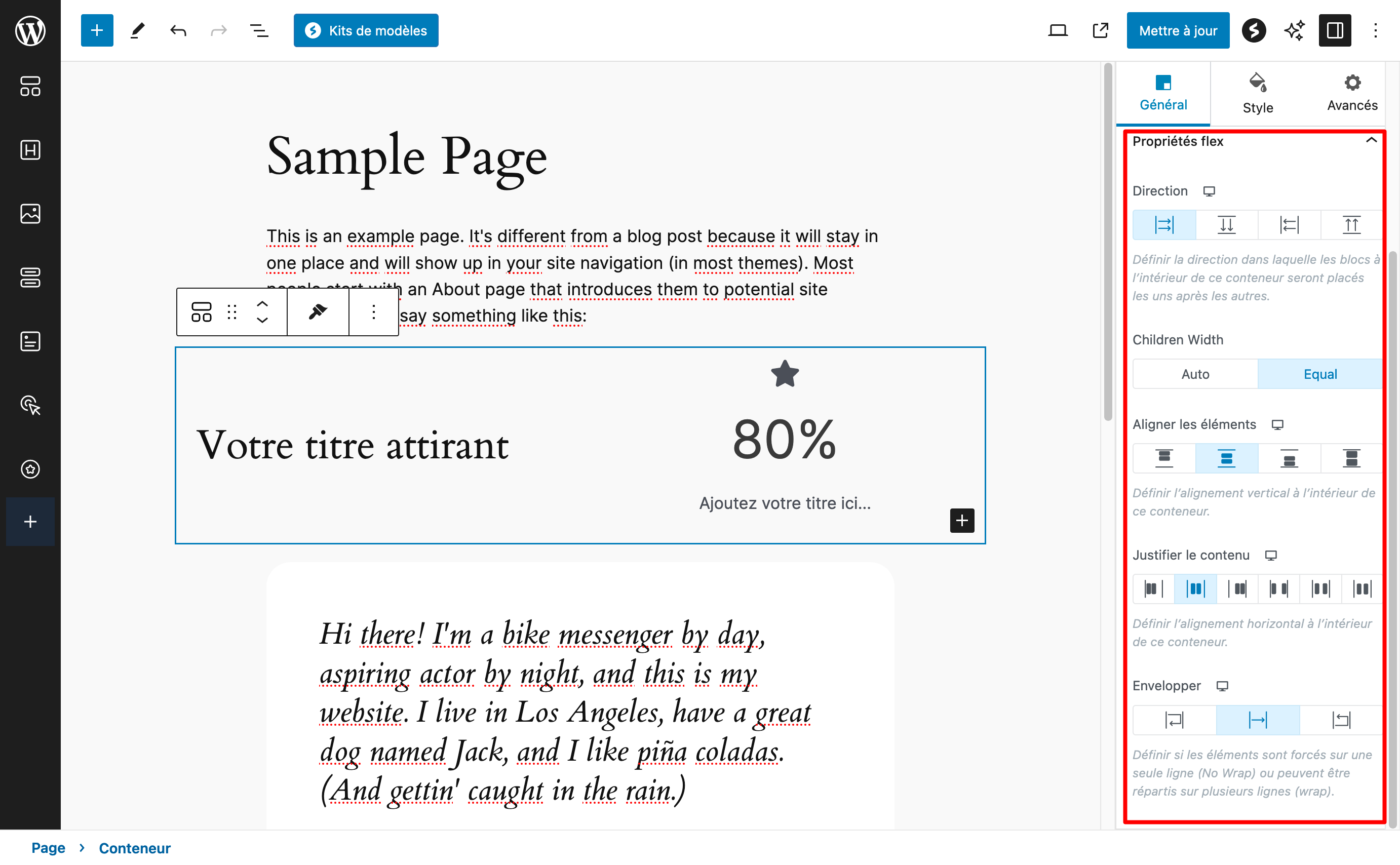Click the WordPress logo icon
The height and width of the screenshot is (865, 1400).
pos(30,30)
